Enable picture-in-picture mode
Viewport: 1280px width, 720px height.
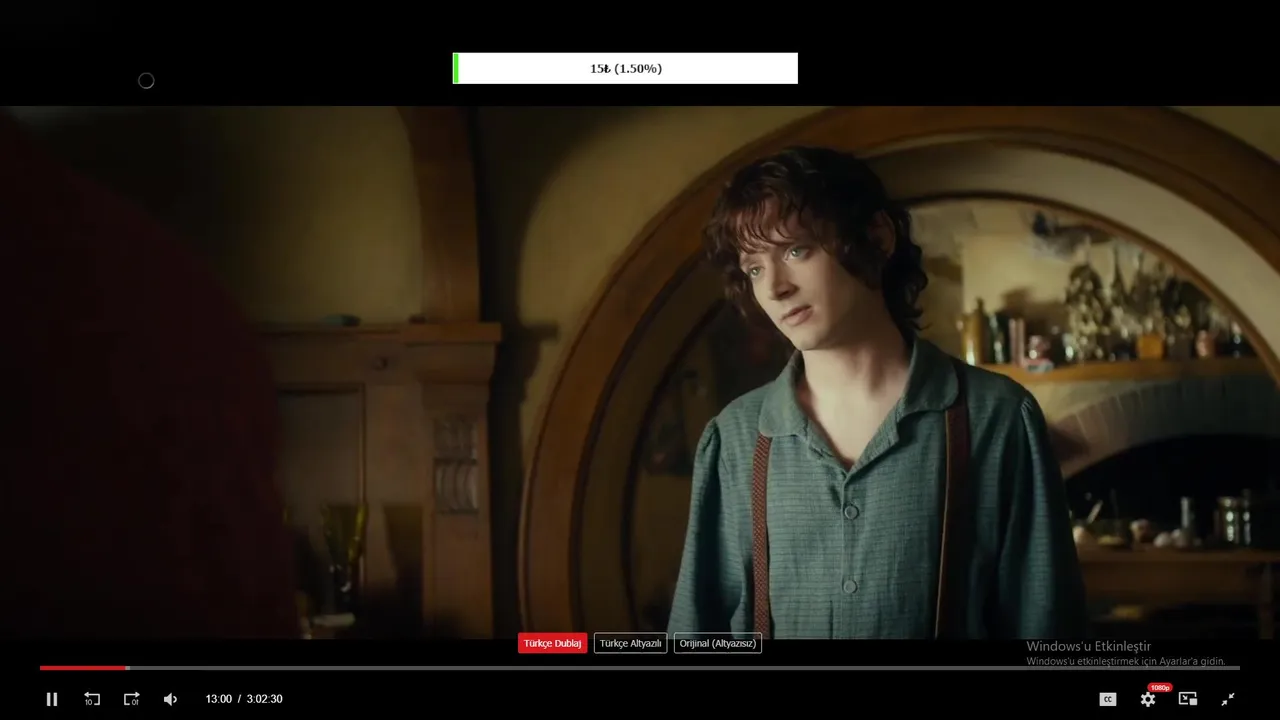(x=1188, y=699)
